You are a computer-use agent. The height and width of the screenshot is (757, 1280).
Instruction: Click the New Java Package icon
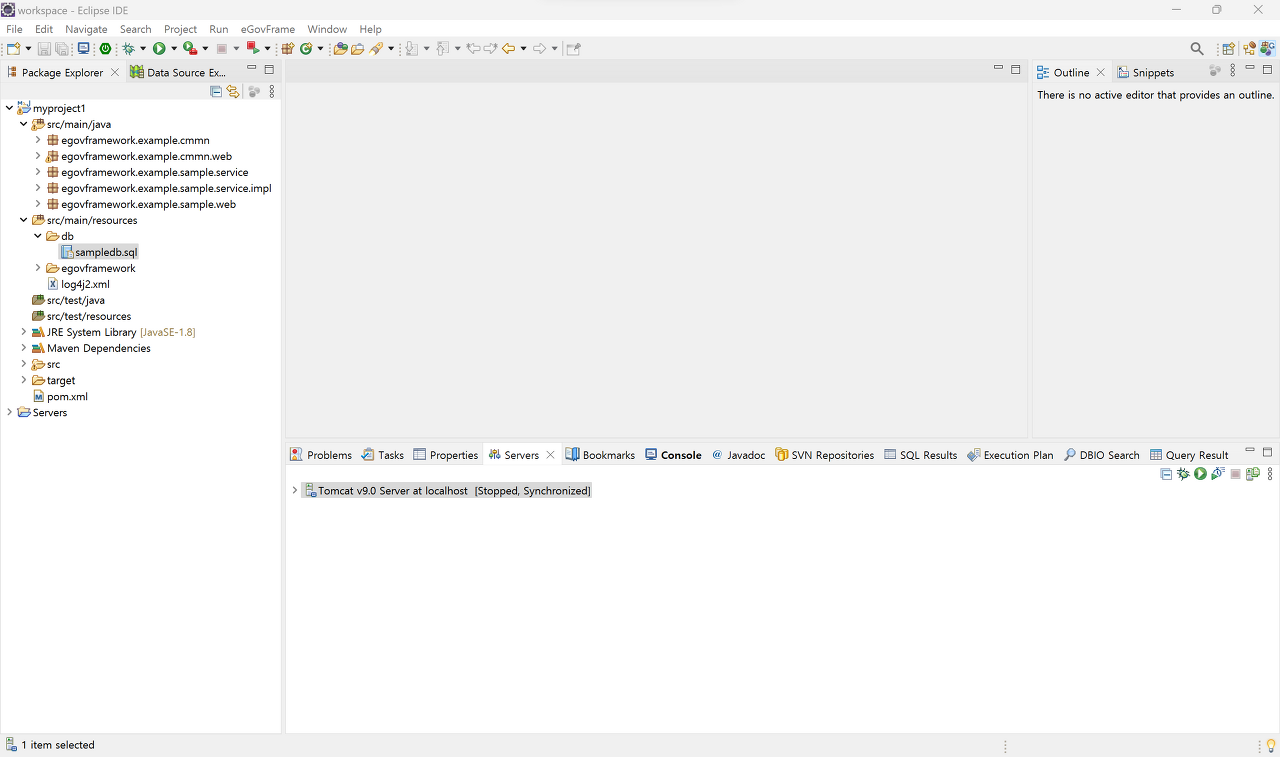287,48
